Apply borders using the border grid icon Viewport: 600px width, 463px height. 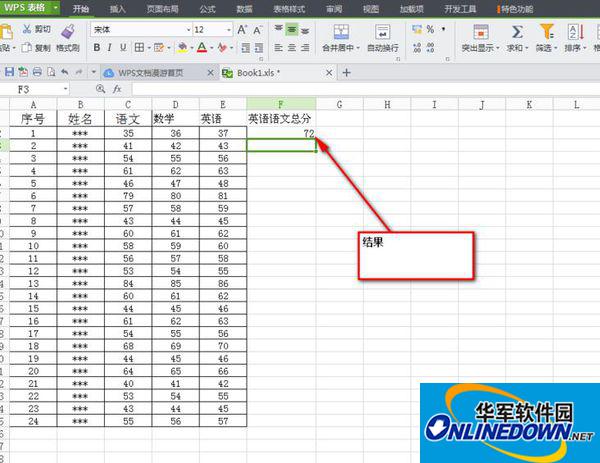139,47
